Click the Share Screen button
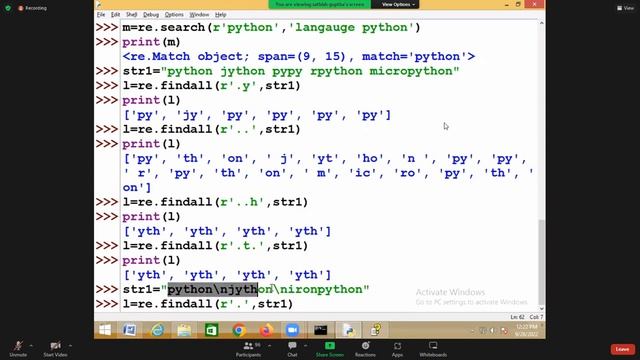The height and width of the screenshot is (360, 640). (330, 349)
